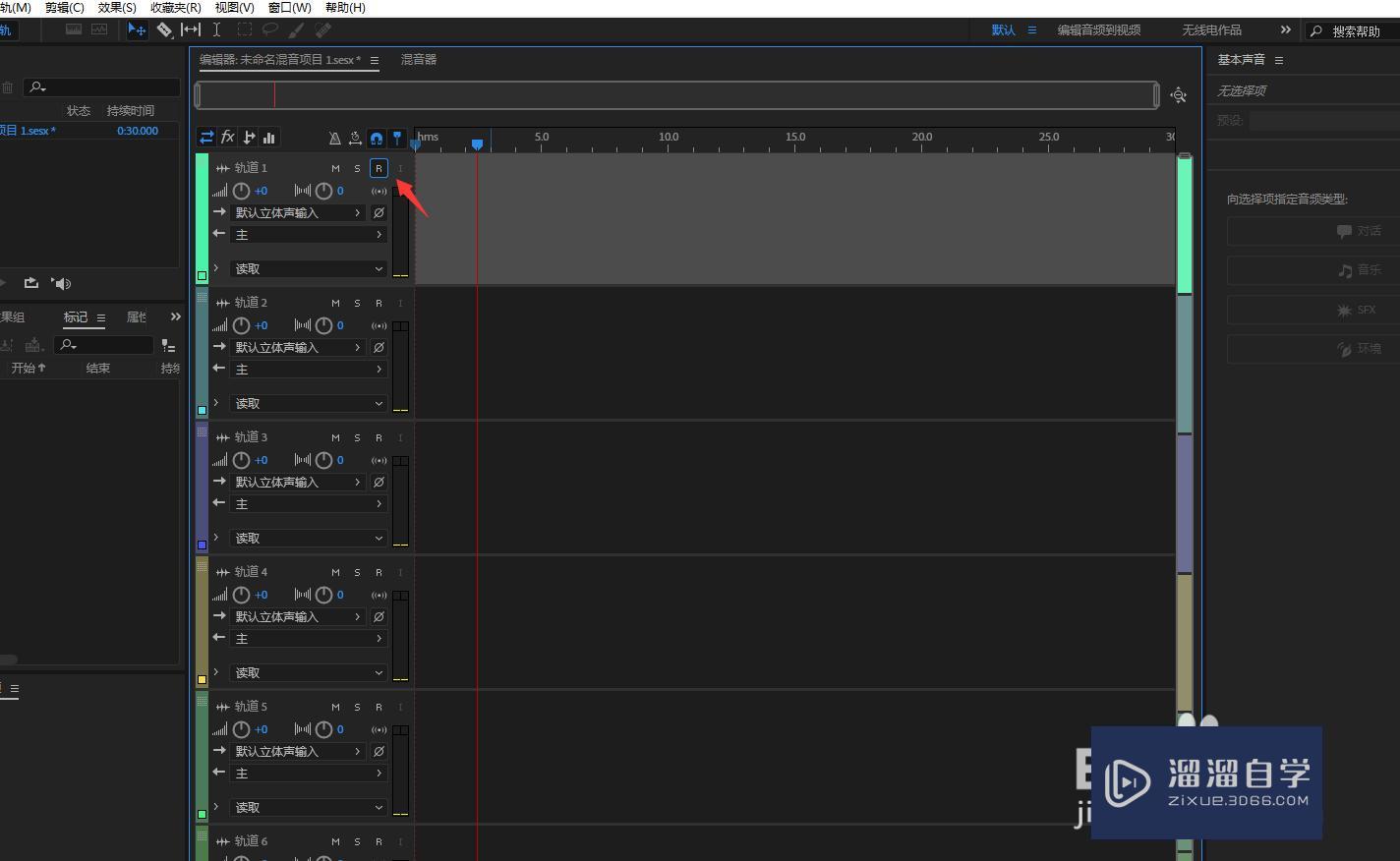Click the marker list options icon
1400x861 pixels.
168,346
